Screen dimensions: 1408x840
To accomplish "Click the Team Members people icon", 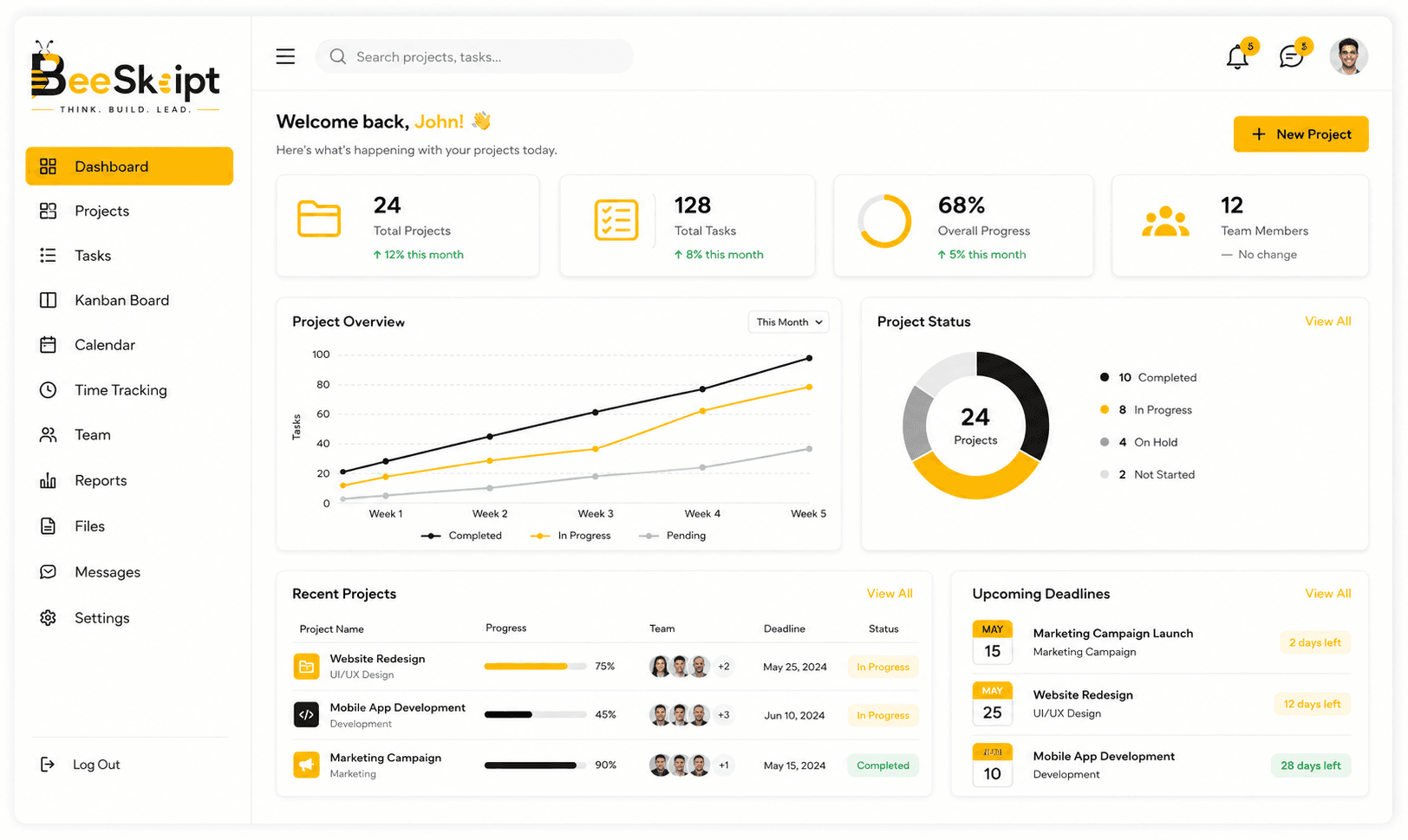I will tap(1165, 222).
